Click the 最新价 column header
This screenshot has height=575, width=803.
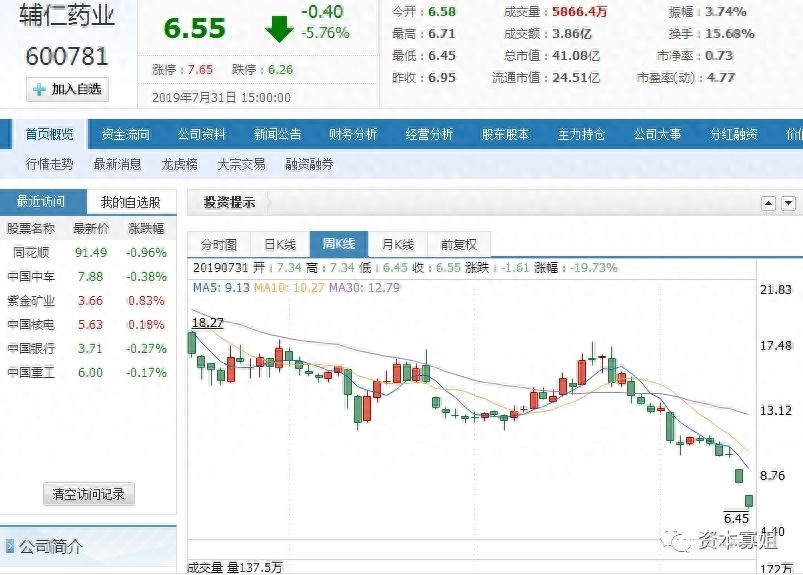click(x=91, y=228)
